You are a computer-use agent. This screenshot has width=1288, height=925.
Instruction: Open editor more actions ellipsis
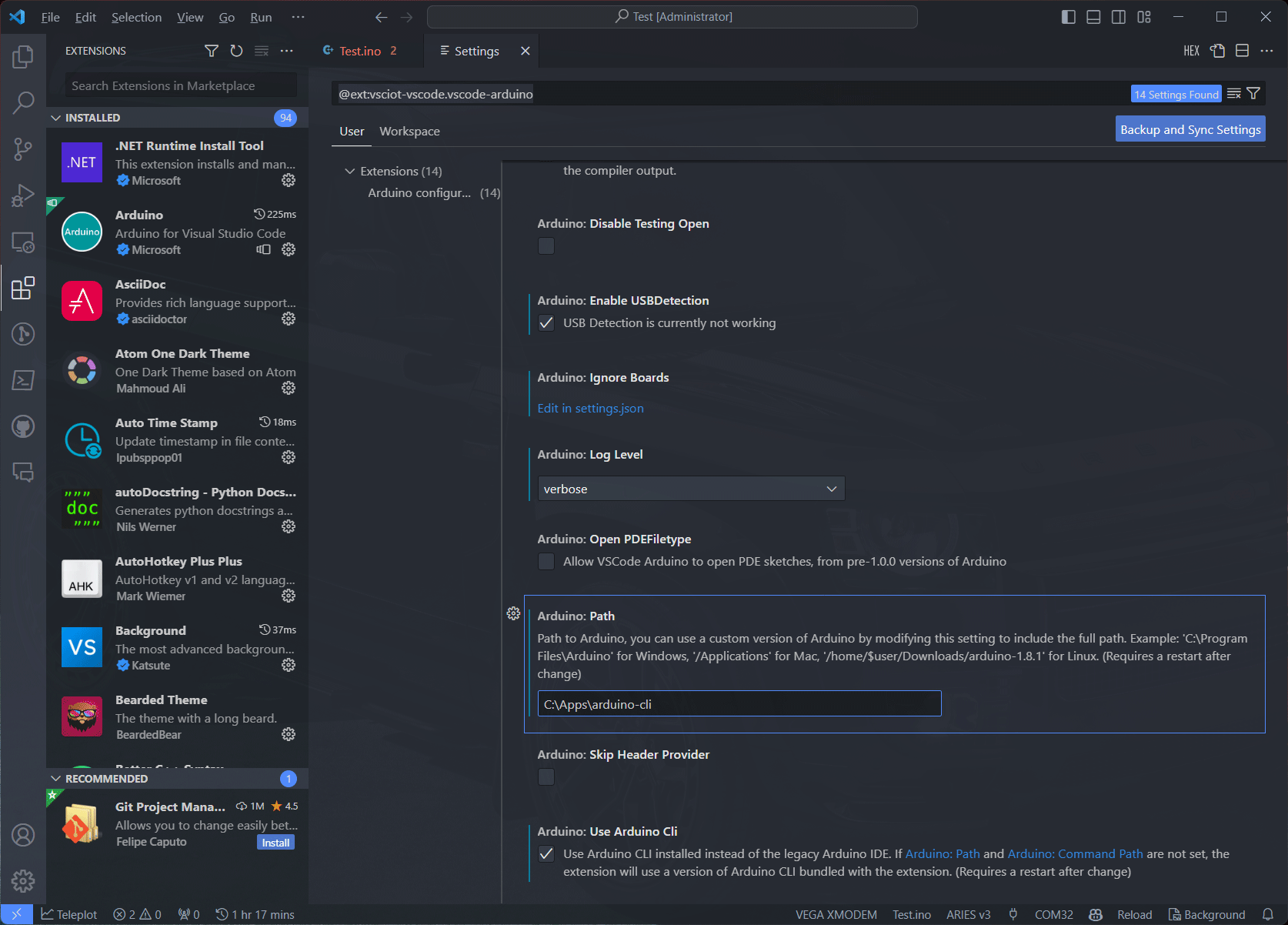(1266, 51)
